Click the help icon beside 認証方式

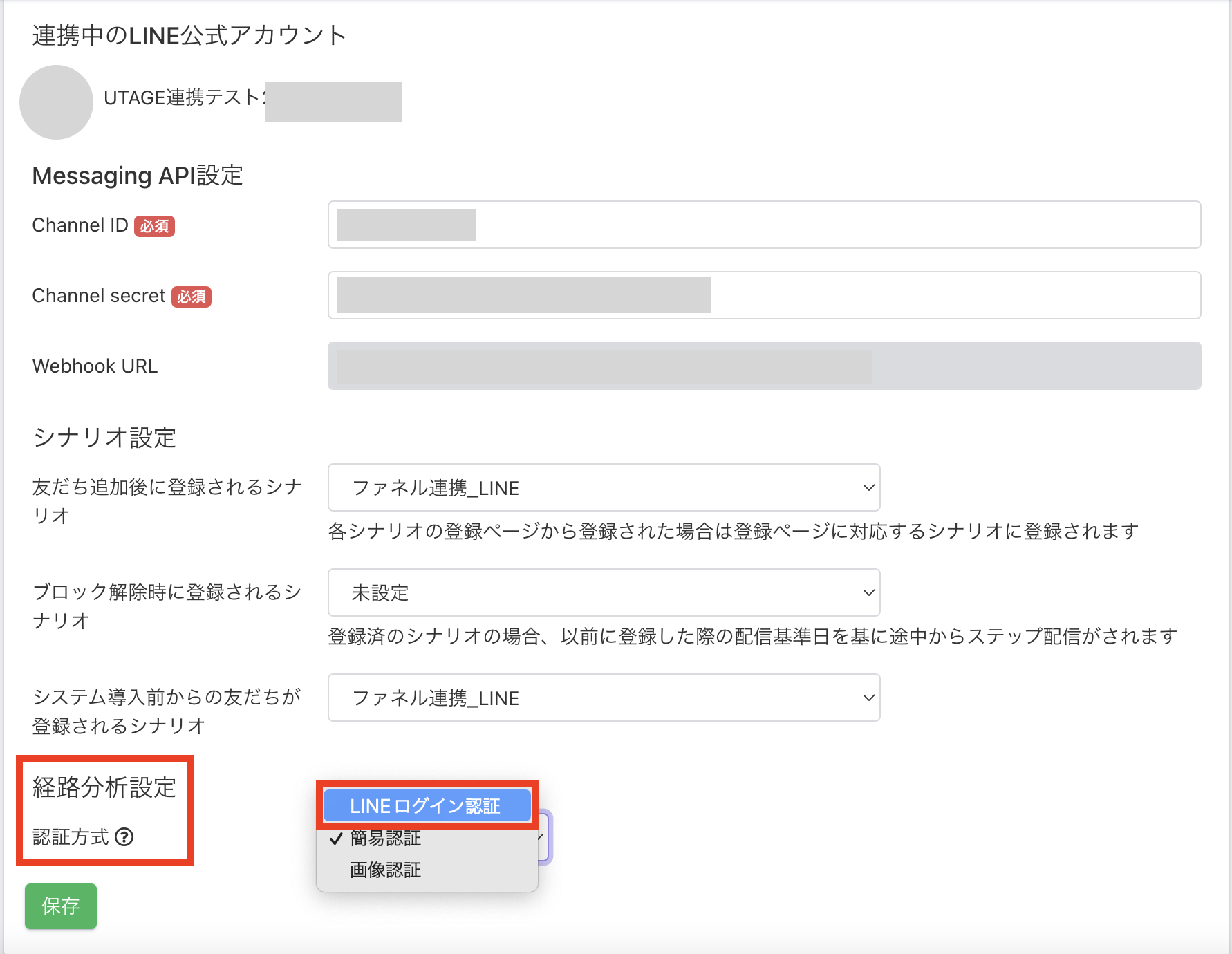(124, 837)
